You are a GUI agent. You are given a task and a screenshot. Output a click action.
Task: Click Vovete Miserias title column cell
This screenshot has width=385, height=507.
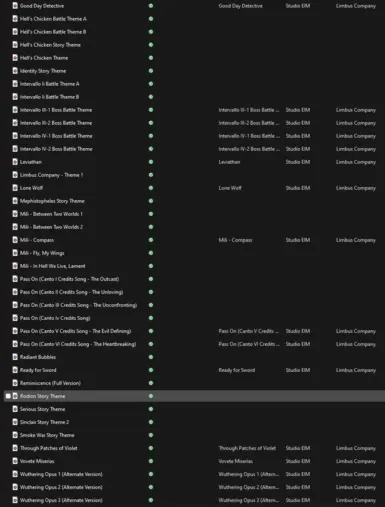coord(236,461)
